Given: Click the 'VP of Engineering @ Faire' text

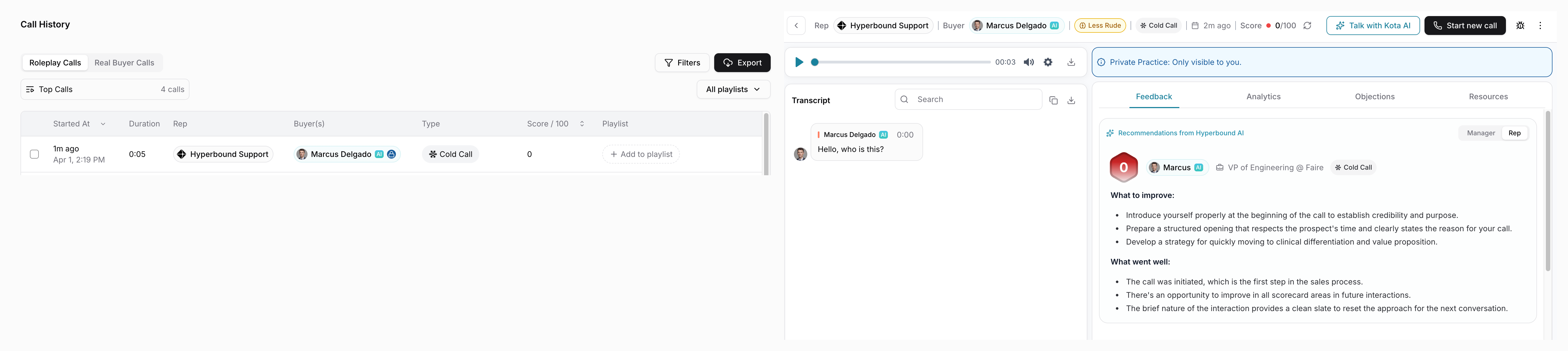Looking at the screenshot, I should (x=1275, y=167).
